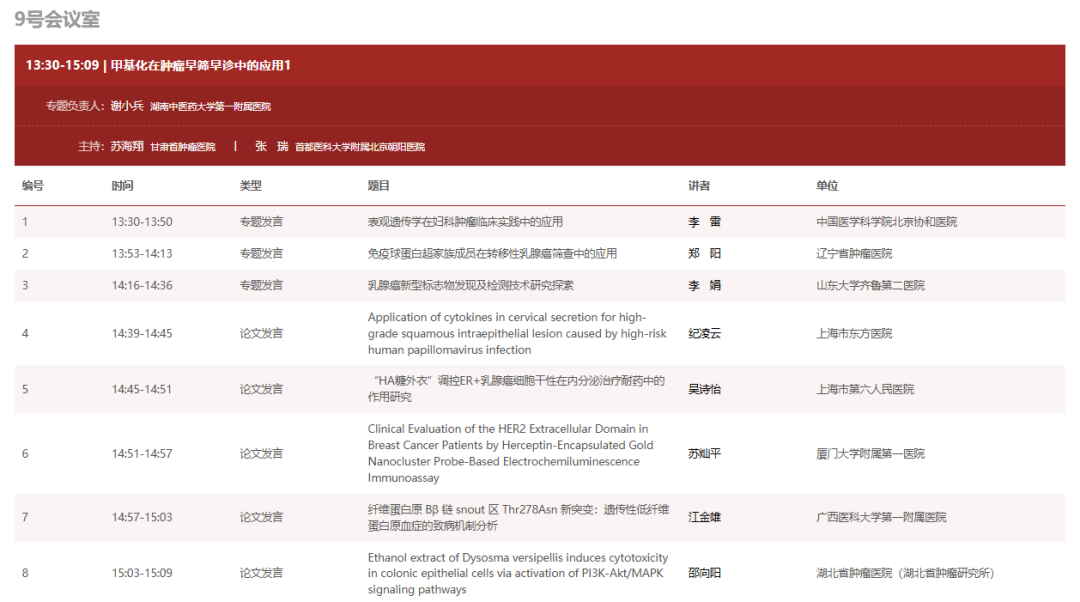Click 厦门大学附属第一医院 cell
Viewport: 1080px width, 602px height.
pyautogui.click(x=871, y=453)
